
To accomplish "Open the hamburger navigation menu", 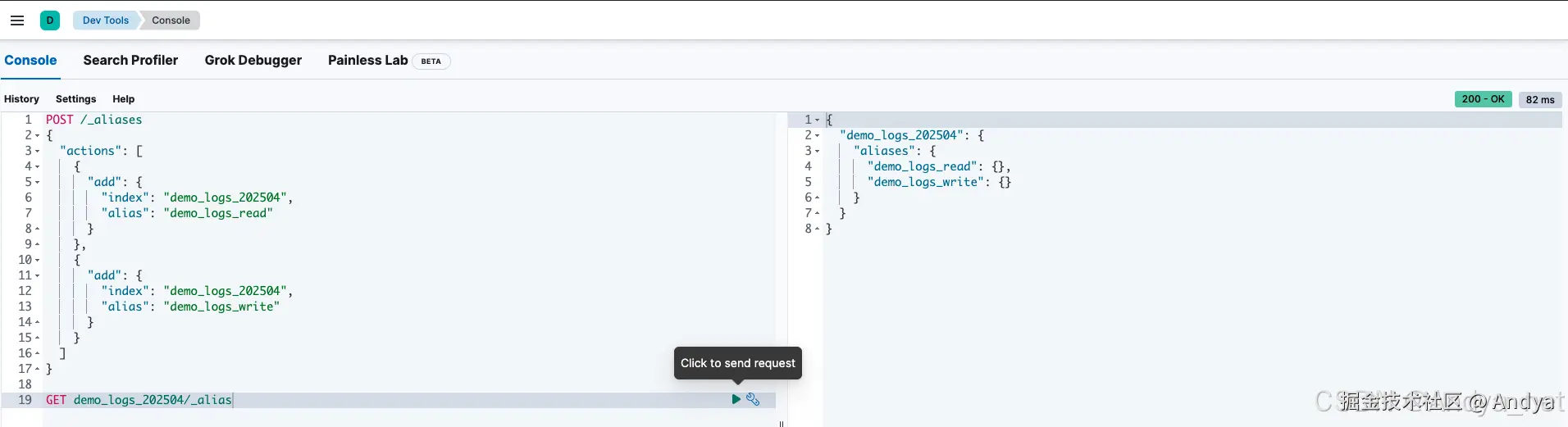I will point(16,20).
